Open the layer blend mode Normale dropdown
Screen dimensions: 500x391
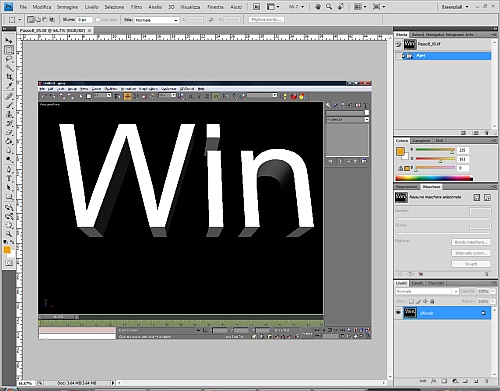coord(427,291)
